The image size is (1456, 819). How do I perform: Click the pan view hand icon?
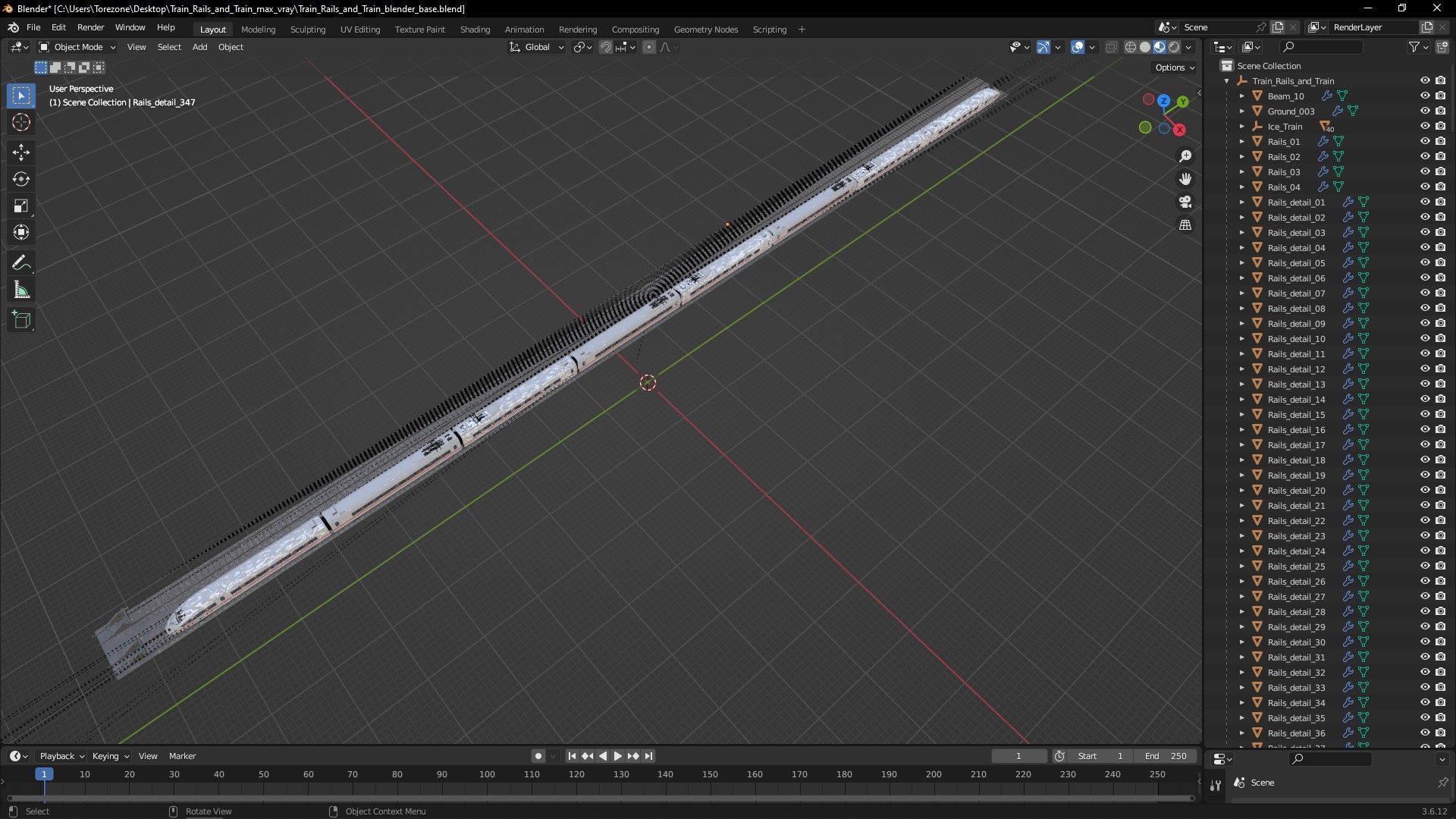[x=1185, y=179]
